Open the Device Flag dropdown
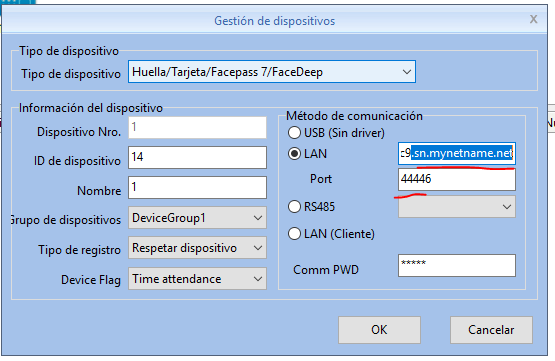Image resolution: width=555 pixels, height=361 pixels. click(197, 279)
